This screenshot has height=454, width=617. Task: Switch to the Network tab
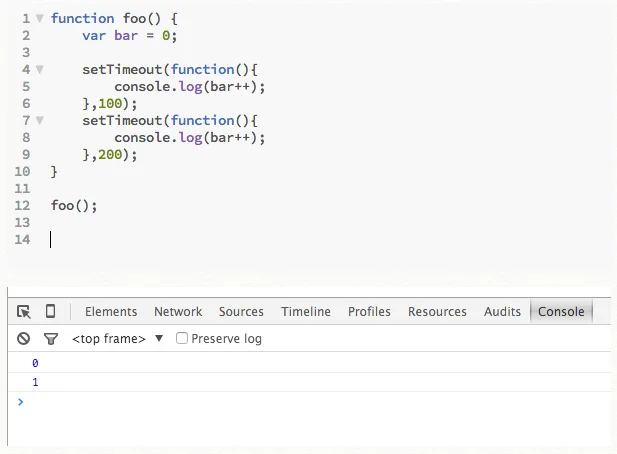tap(178, 312)
